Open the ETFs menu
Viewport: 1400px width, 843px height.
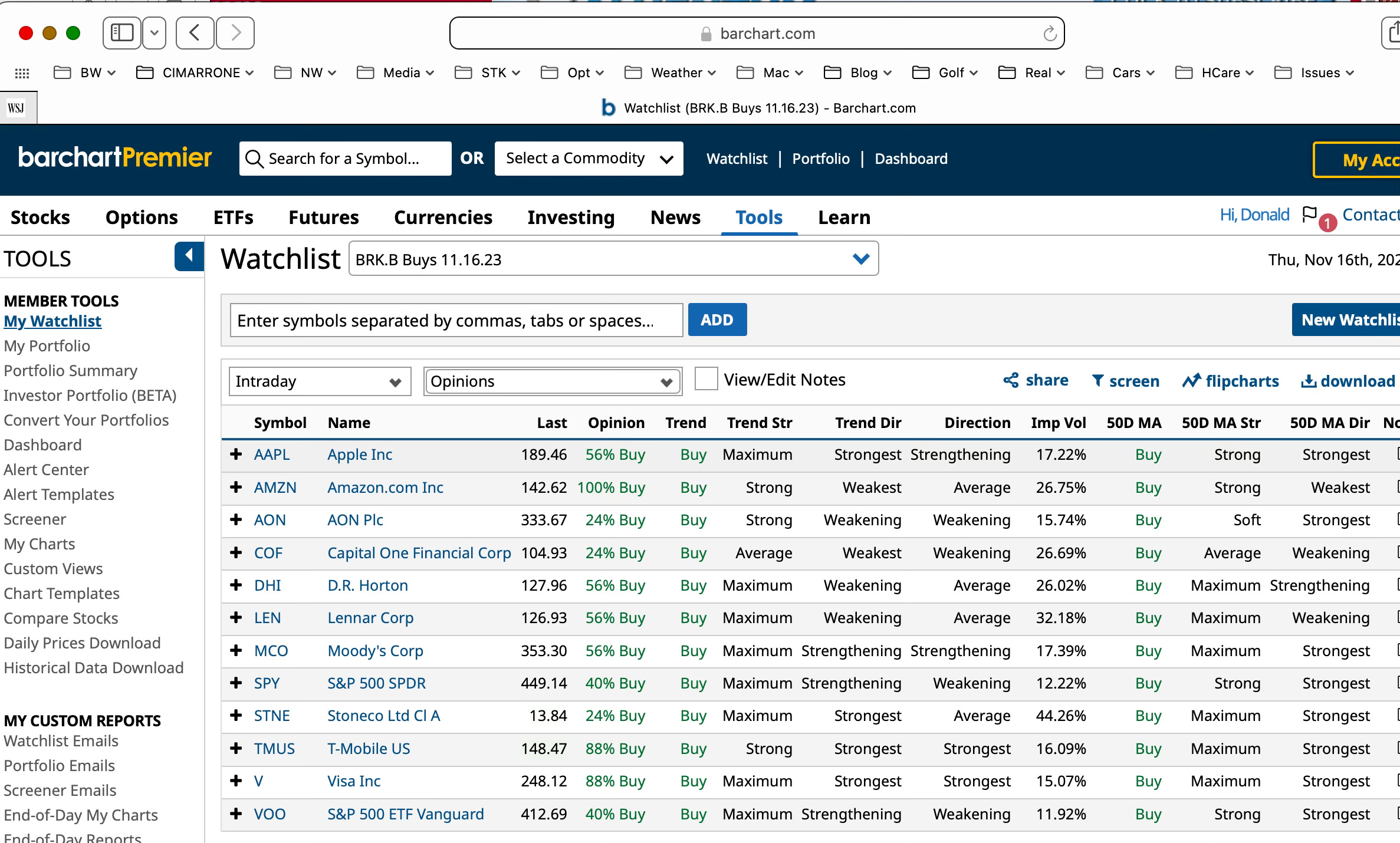tap(233, 218)
